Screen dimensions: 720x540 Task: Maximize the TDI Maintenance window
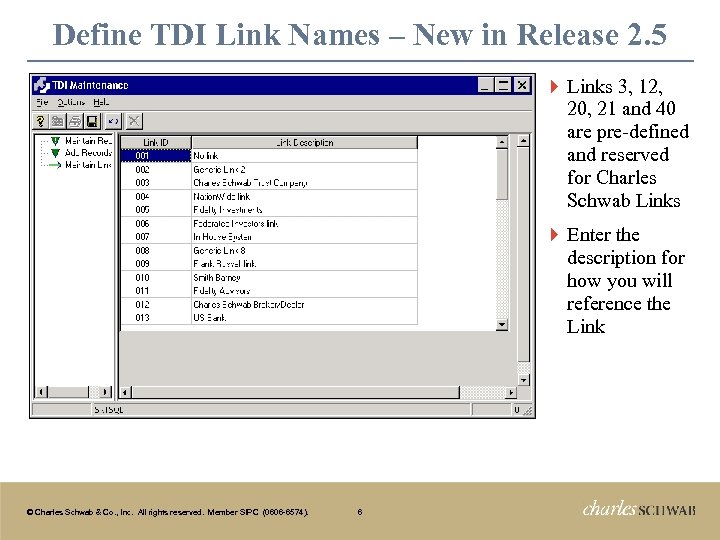tap(503, 85)
